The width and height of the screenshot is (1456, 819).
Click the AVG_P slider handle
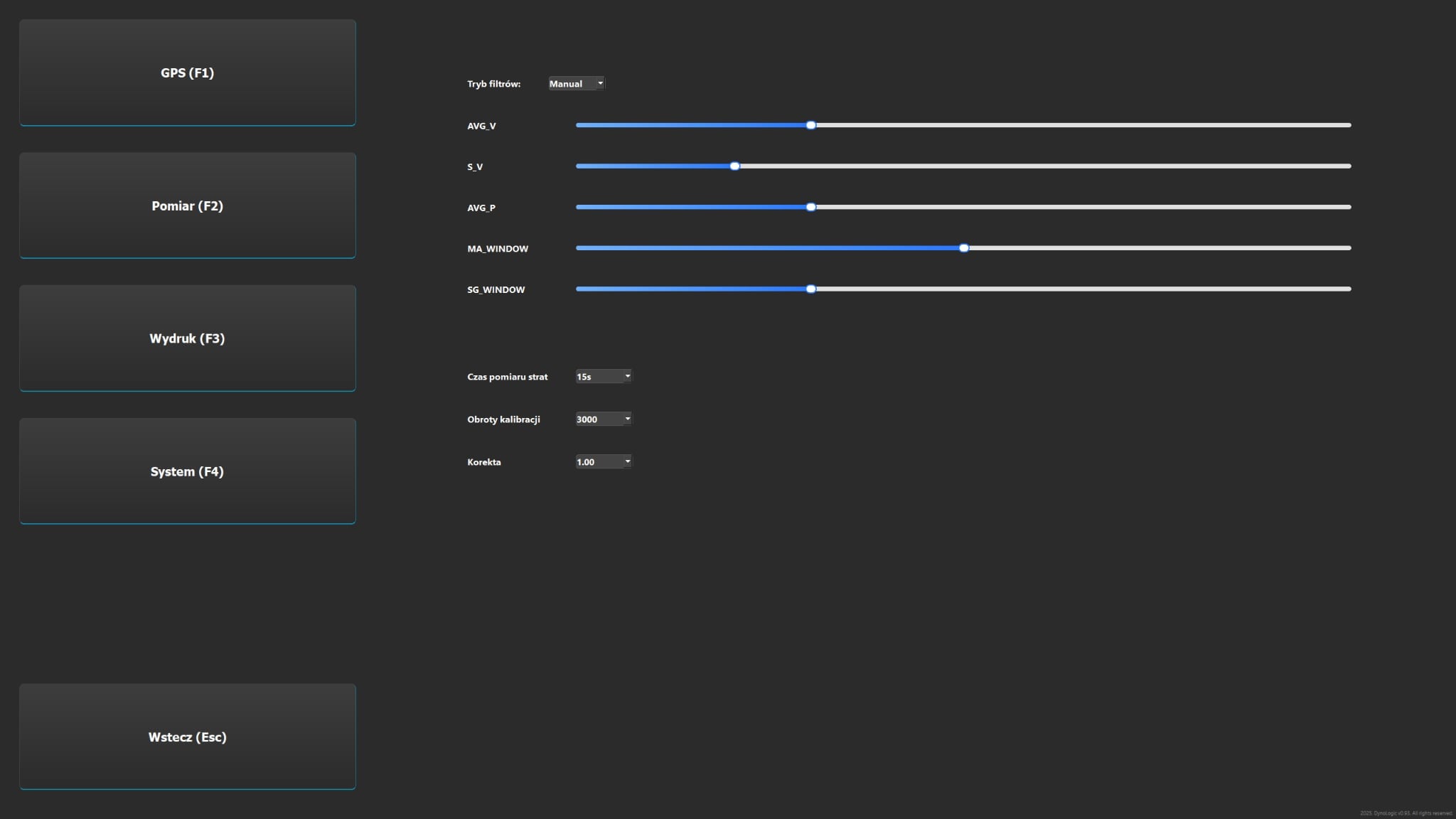[x=811, y=207]
